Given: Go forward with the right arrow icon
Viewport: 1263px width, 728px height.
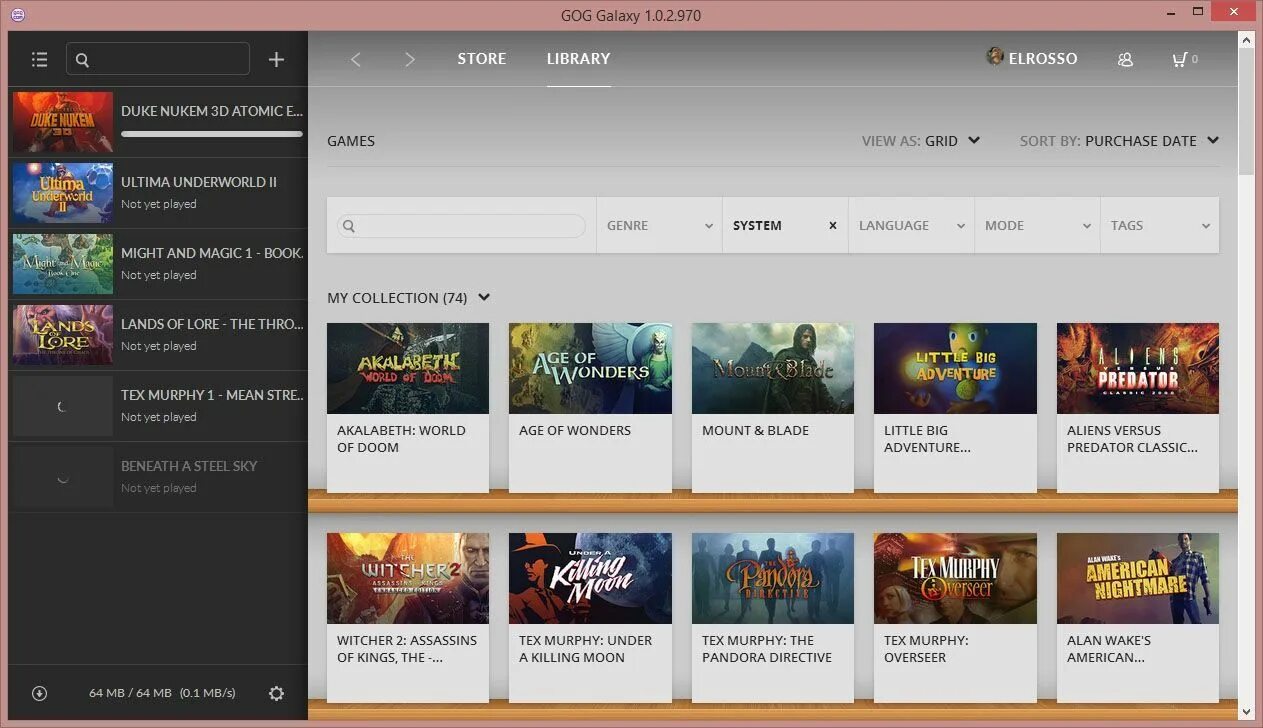Looking at the screenshot, I should coord(409,59).
